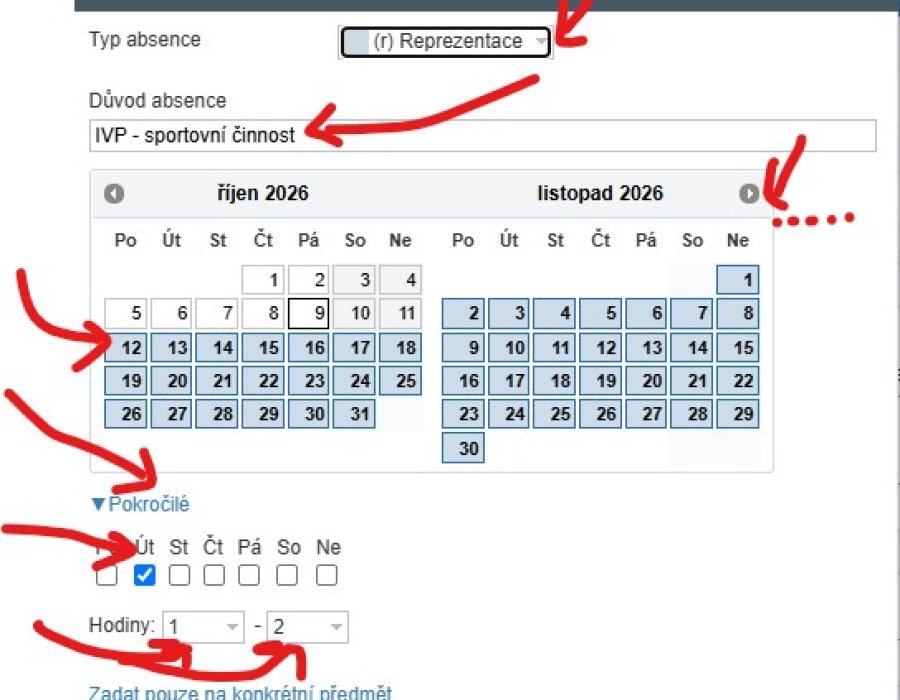Choose 18 in listopad 2026

554,381
